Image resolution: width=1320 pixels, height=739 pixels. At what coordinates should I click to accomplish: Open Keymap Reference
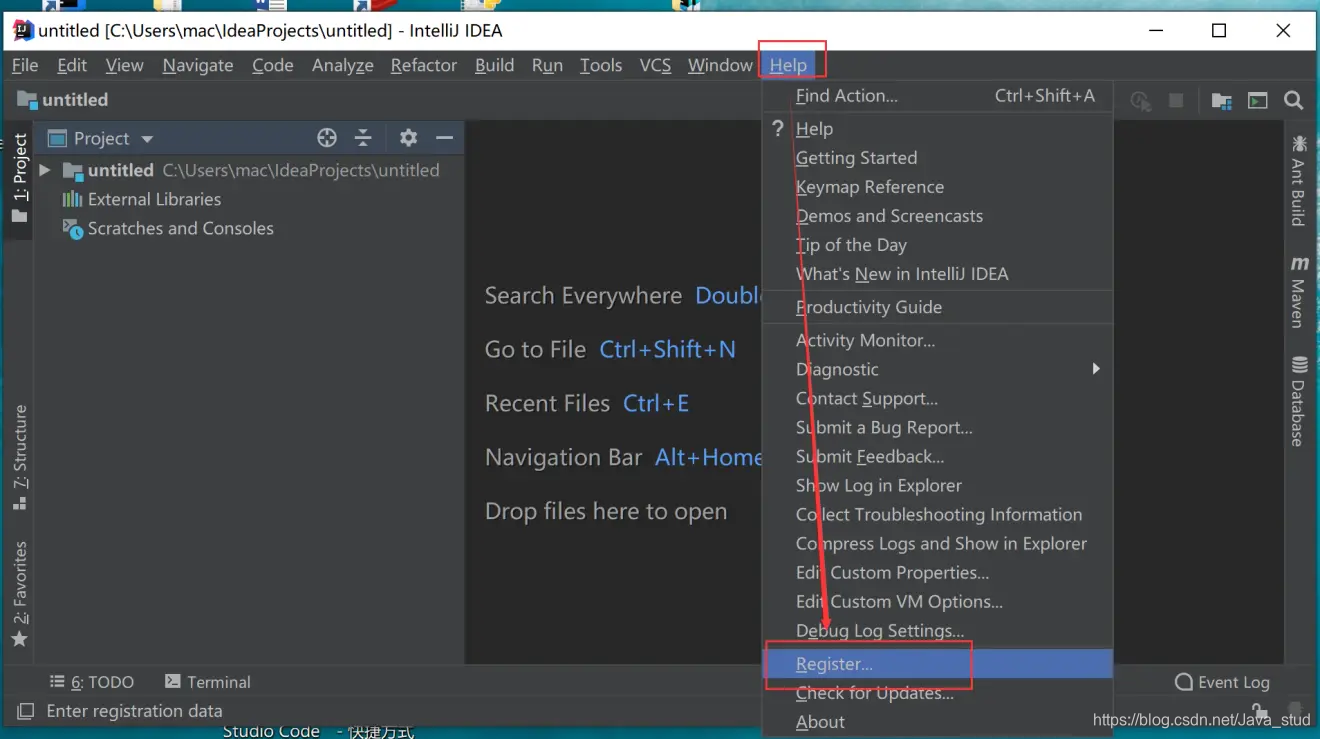(x=938, y=187)
